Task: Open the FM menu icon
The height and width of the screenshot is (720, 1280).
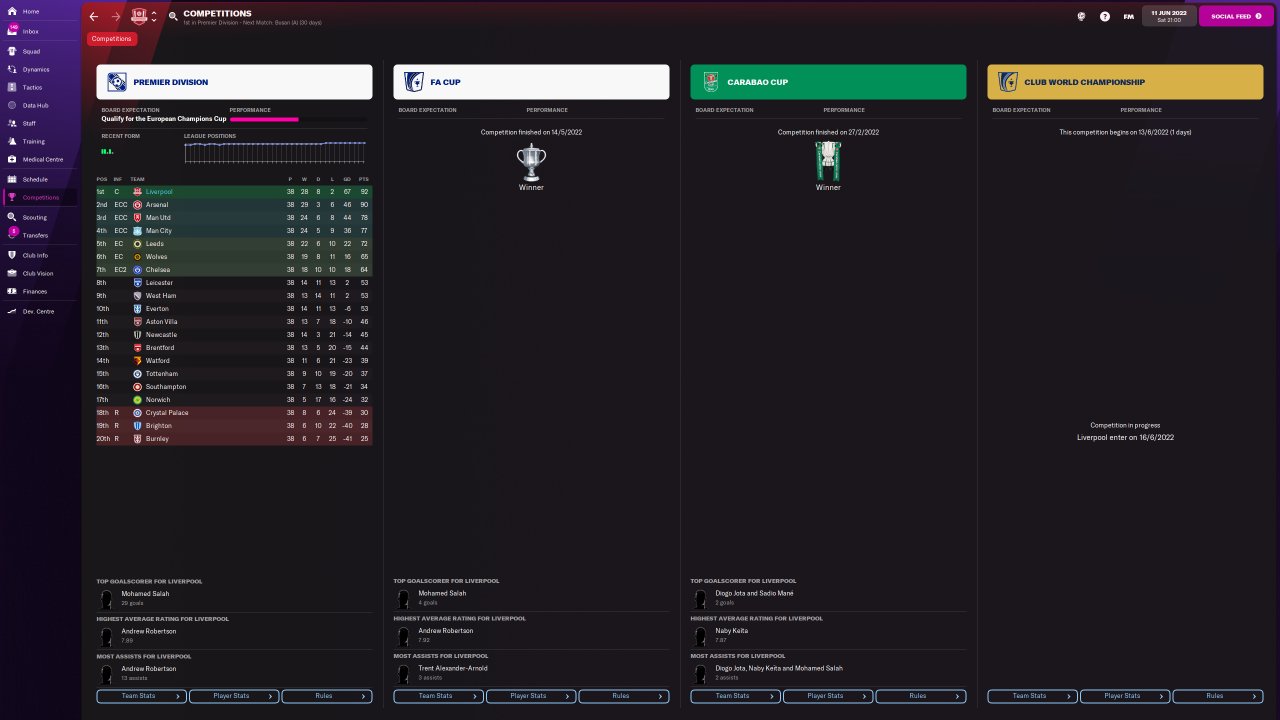Action: [1128, 16]
